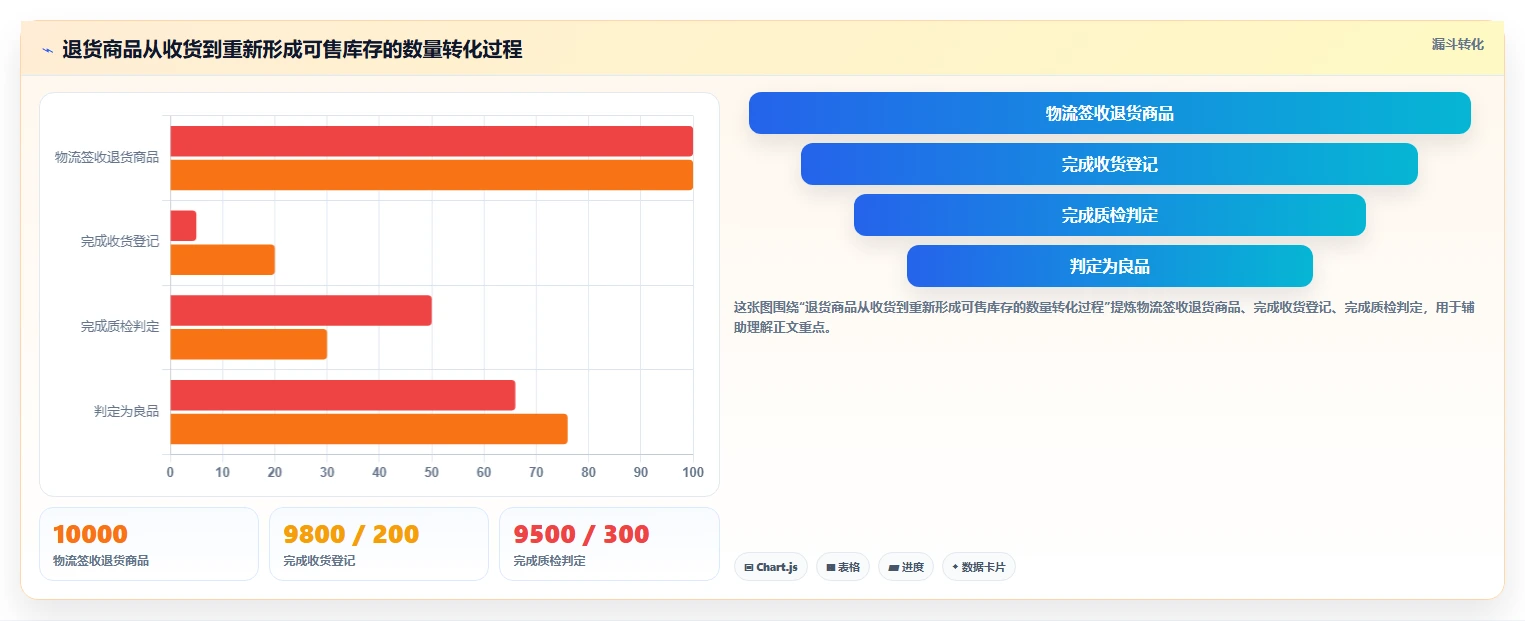The width and height of the screenshot is (1525, 621).
Task: Click the icon in the 进度 tag
Action: point(893,567)
